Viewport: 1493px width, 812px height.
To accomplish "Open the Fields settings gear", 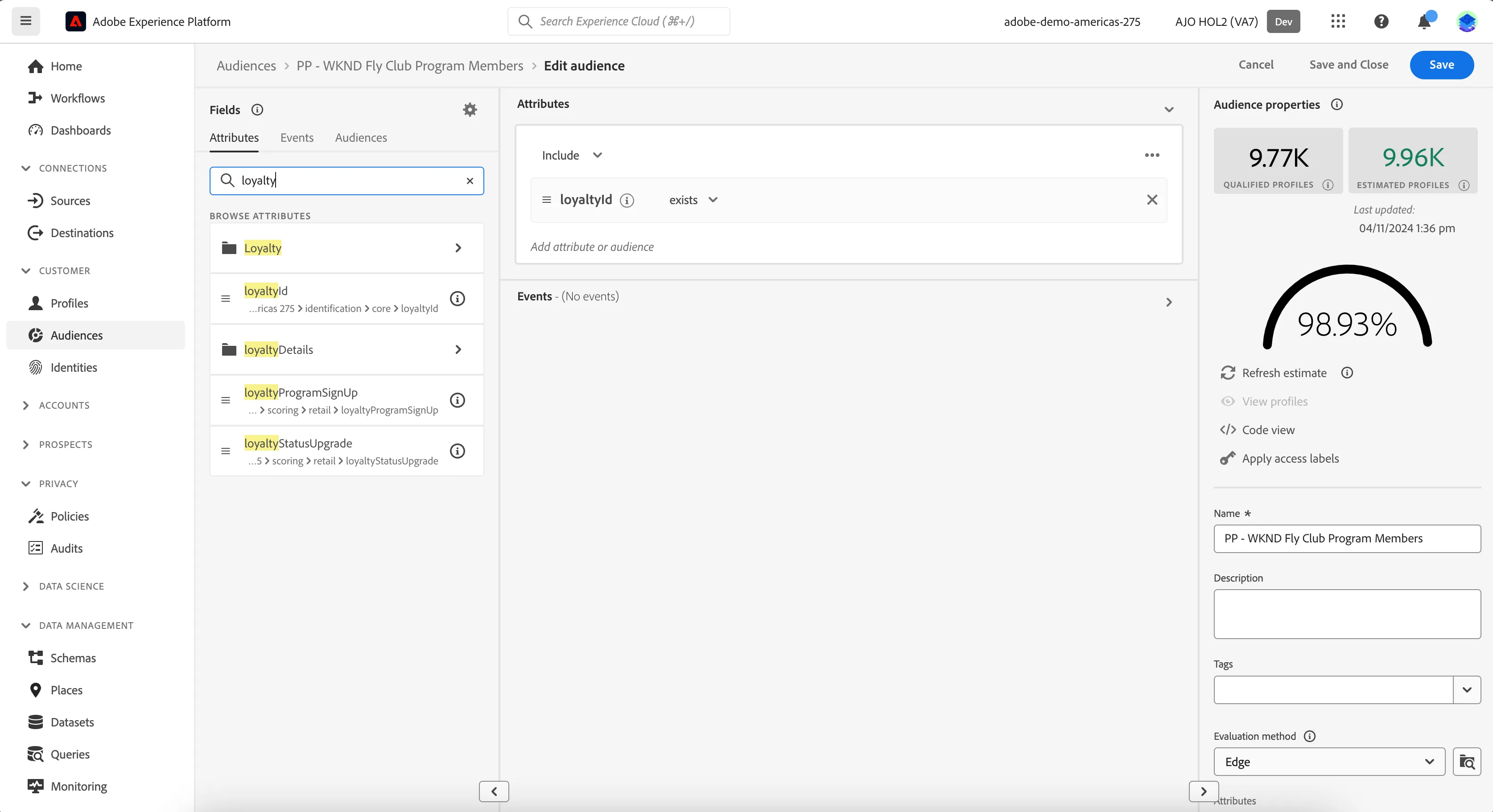I will pyautogui.click(x=470, y=110).
